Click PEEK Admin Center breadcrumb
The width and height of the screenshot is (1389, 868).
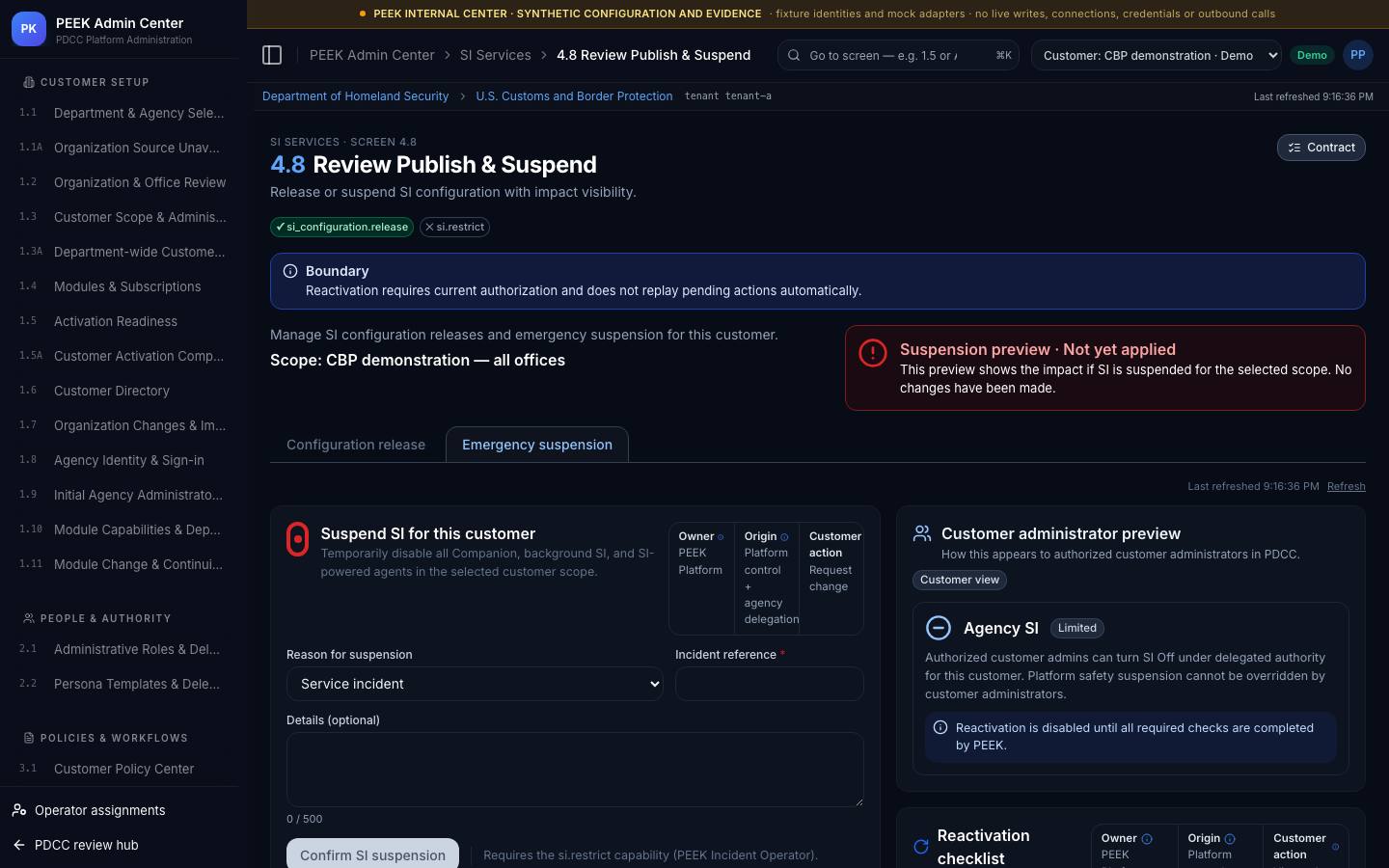pyautogui.click(x=371, y=55)
